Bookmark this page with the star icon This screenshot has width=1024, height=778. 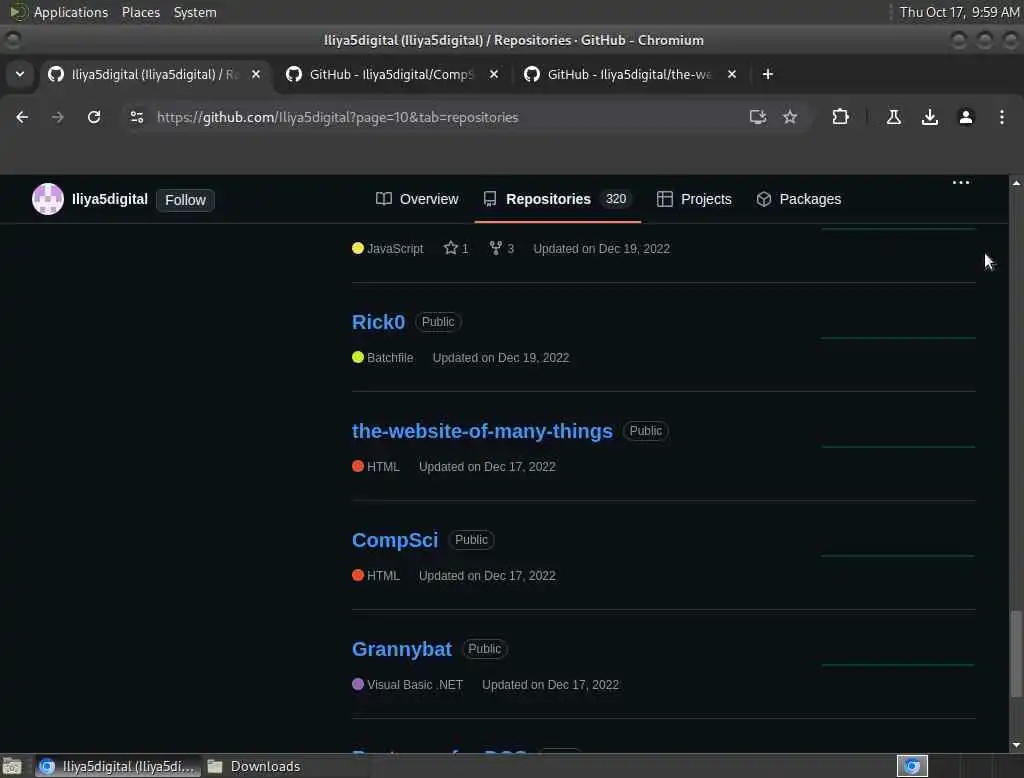[790, 117]
